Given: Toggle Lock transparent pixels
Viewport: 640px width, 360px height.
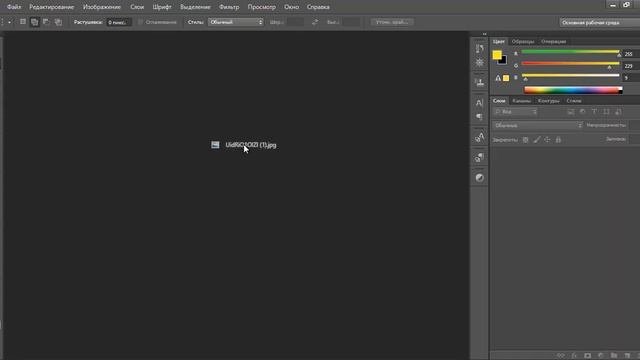Looking at the screenshot, I should click(526, 140).
